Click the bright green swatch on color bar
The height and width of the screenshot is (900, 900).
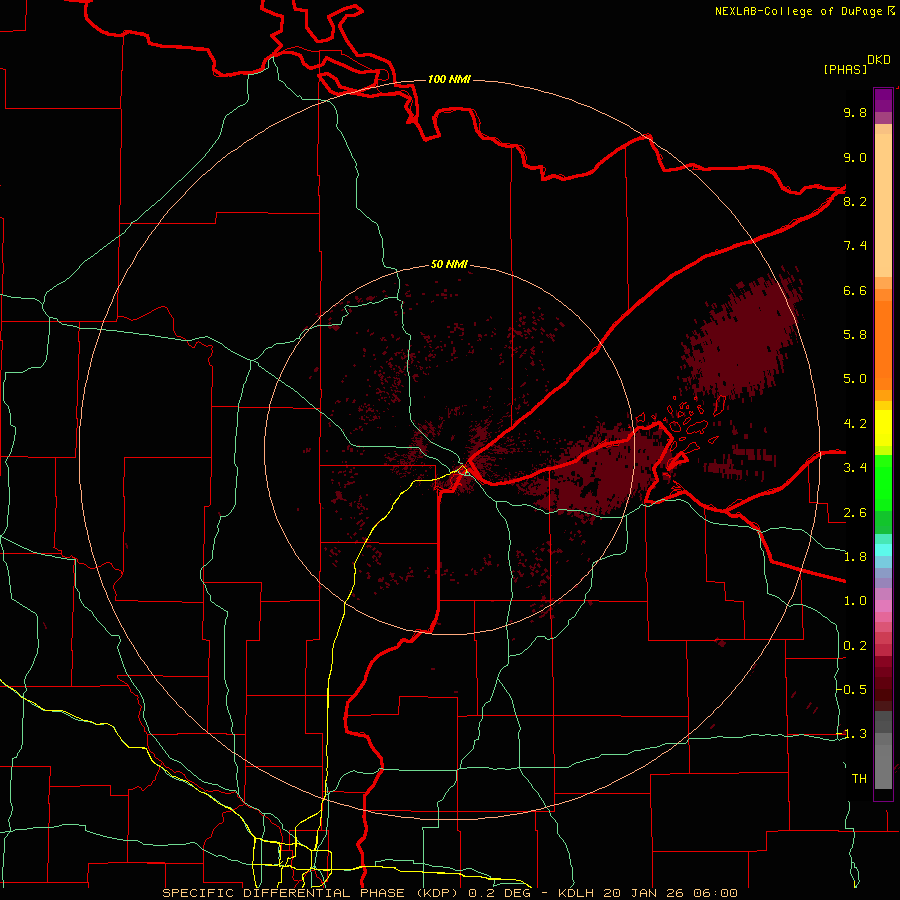point(883,481)
